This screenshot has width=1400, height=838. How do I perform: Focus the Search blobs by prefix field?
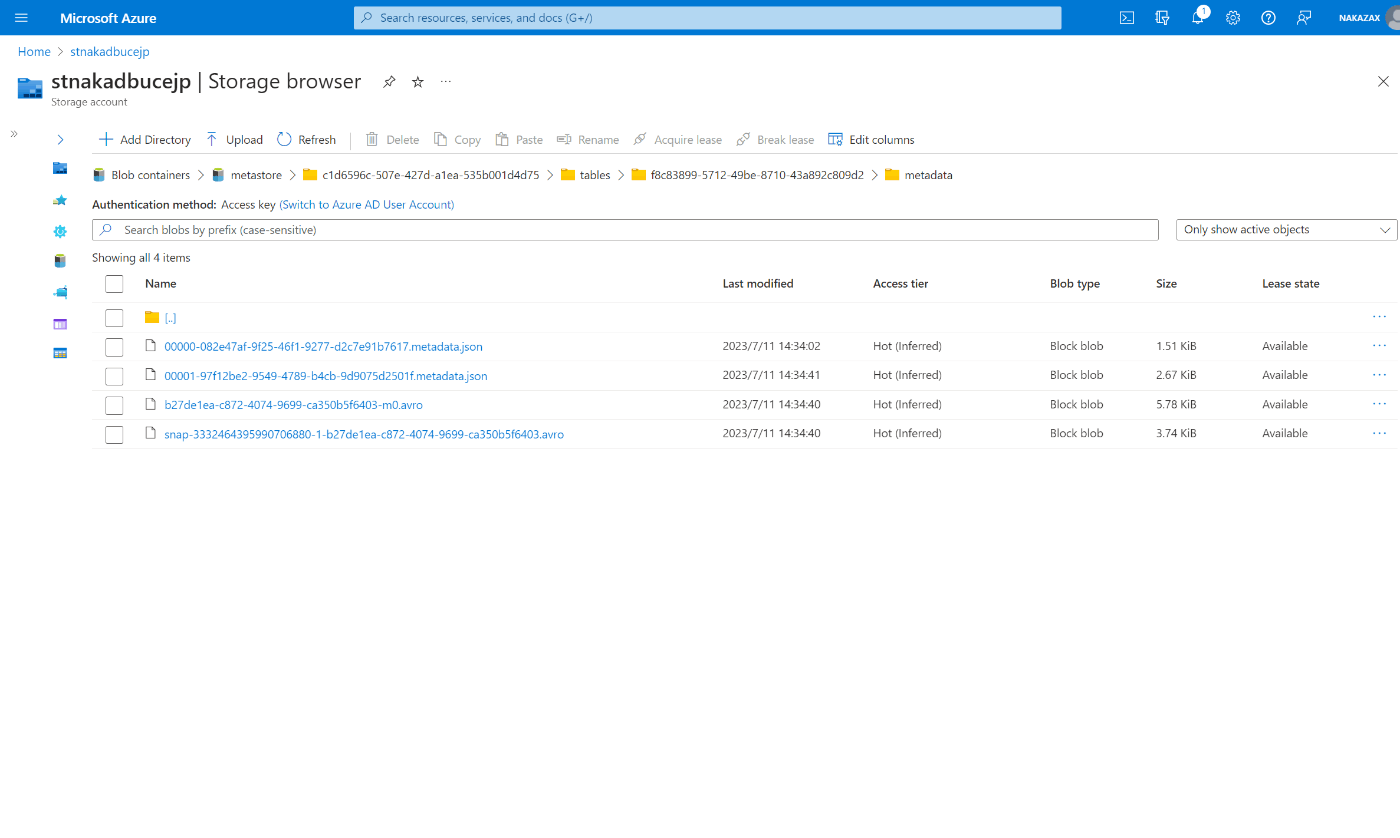coord(625,230)
